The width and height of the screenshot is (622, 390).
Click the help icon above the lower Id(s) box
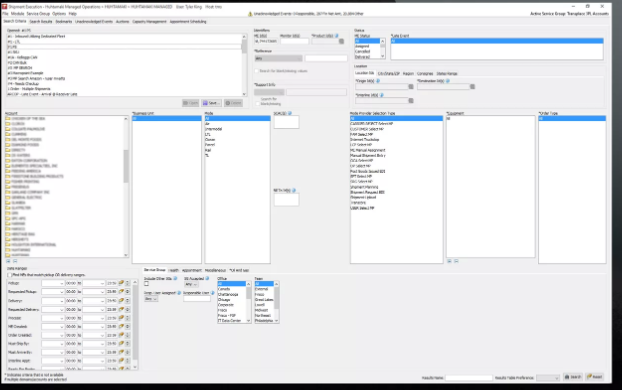point(294,190)
